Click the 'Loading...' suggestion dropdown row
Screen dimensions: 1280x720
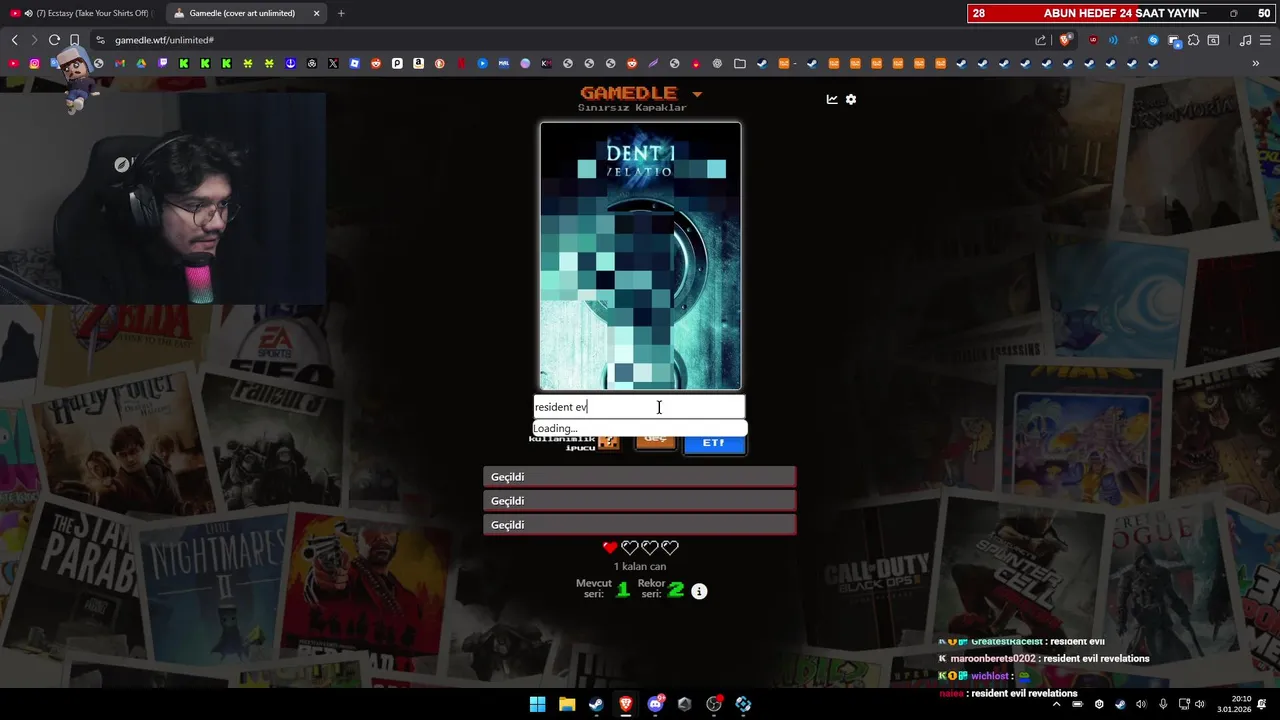(639, 428)
